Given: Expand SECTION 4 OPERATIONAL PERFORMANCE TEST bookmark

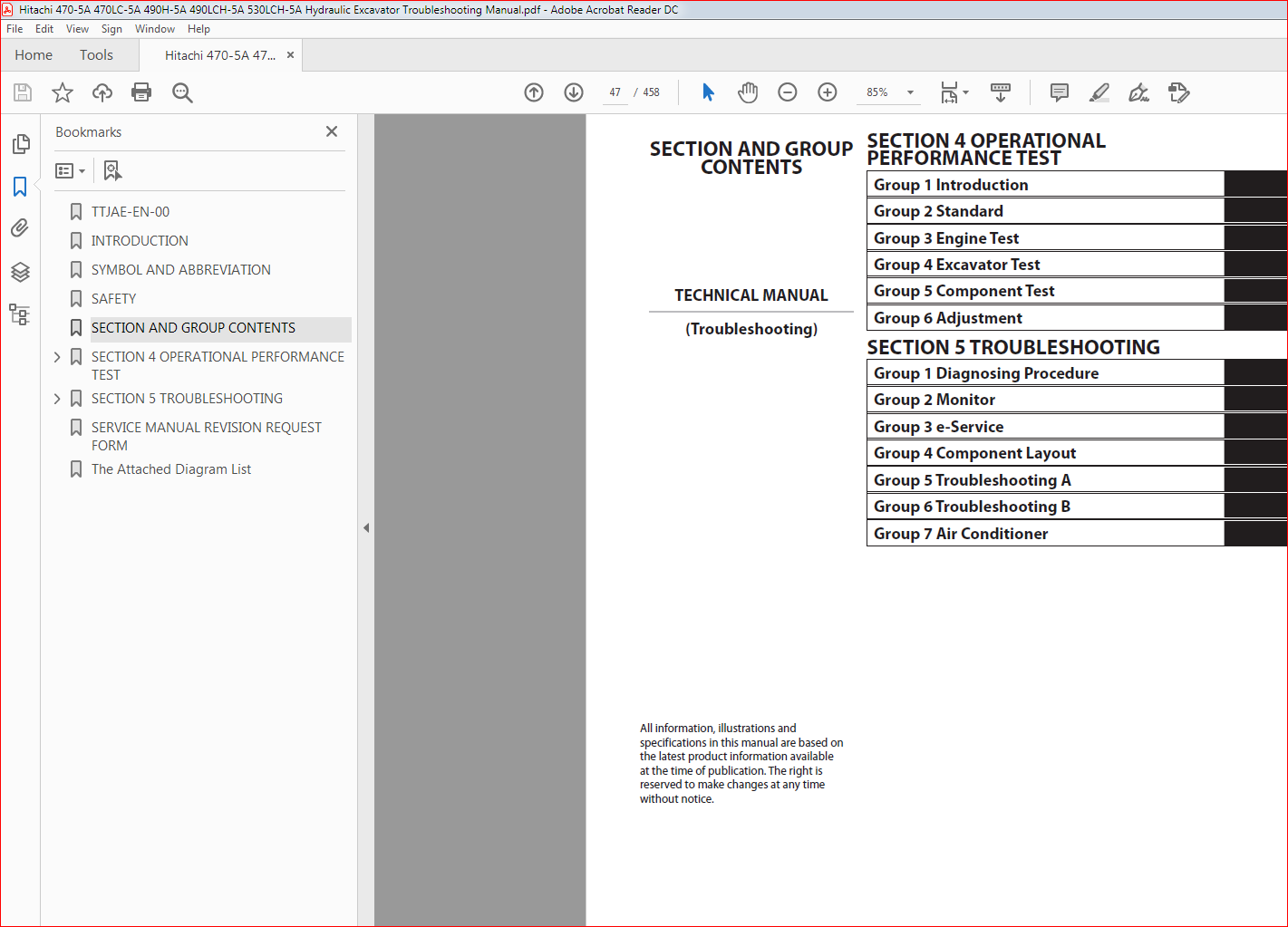Looking at the screenshot, I should tap(57, 357).
